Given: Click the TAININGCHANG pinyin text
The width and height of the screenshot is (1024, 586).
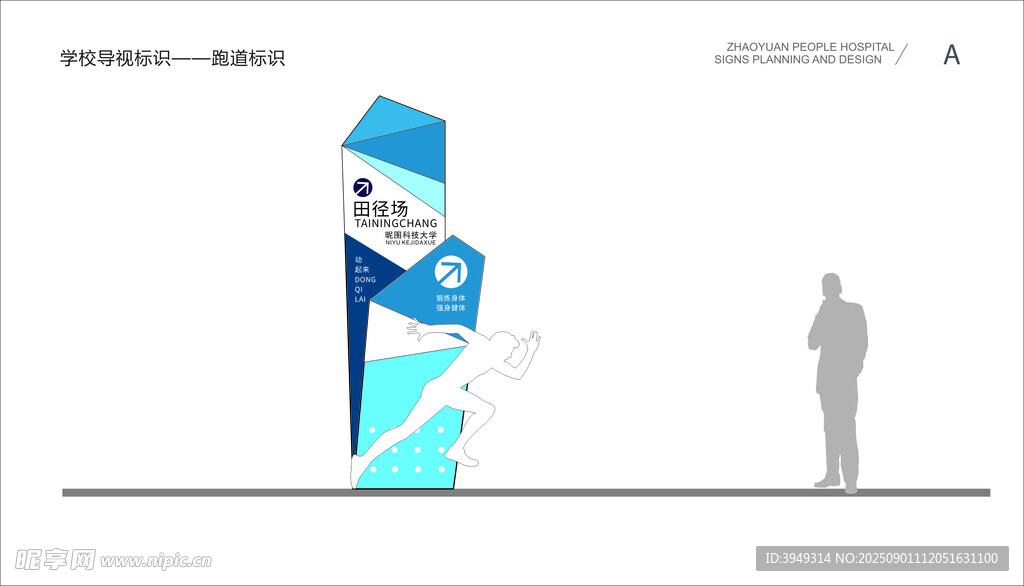Looking at the screenshot, I should [x=396, y=223].
